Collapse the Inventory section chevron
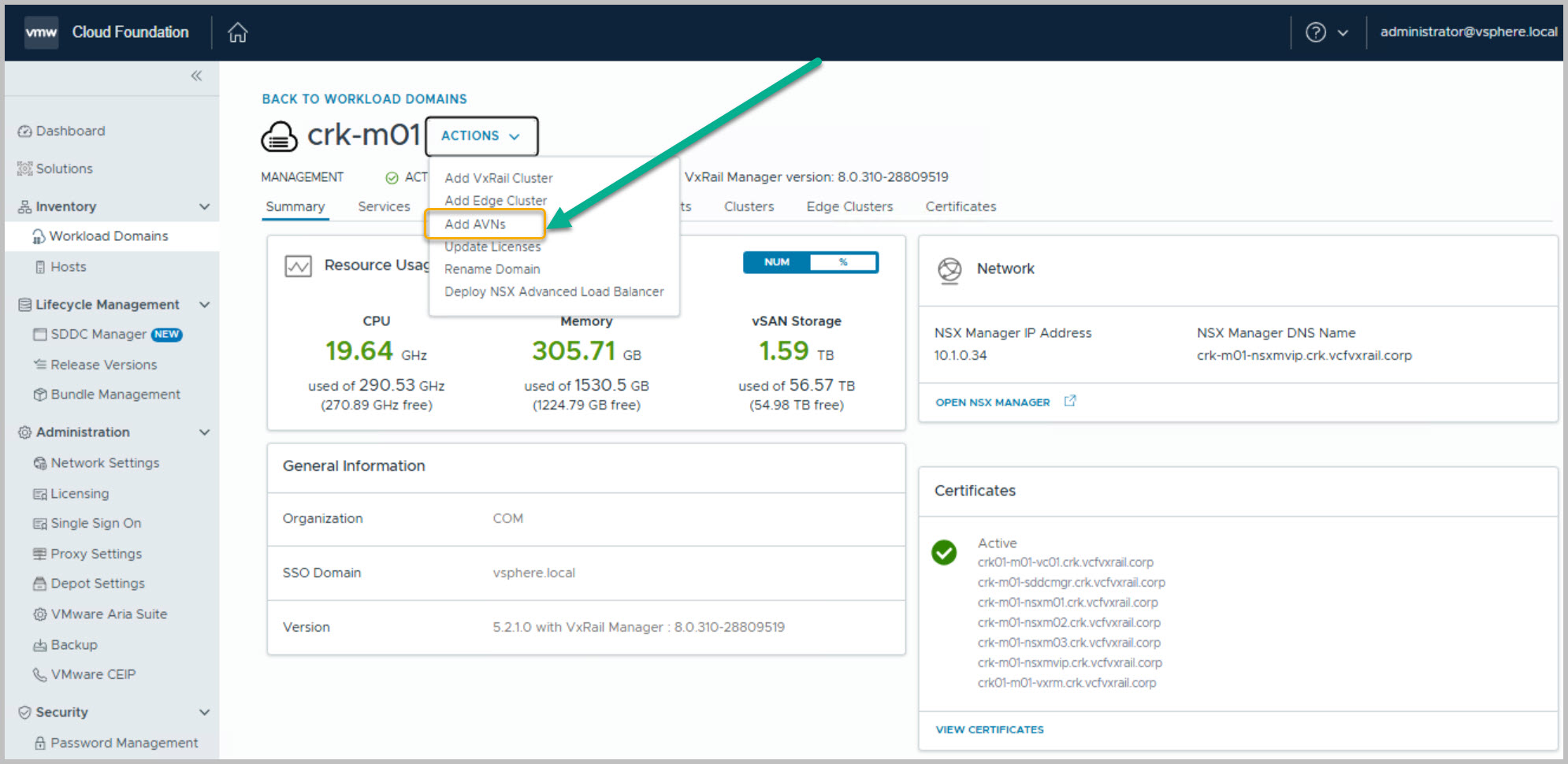Image resolution: width=1568 pixels, height=764 pixels. point(205,206)
